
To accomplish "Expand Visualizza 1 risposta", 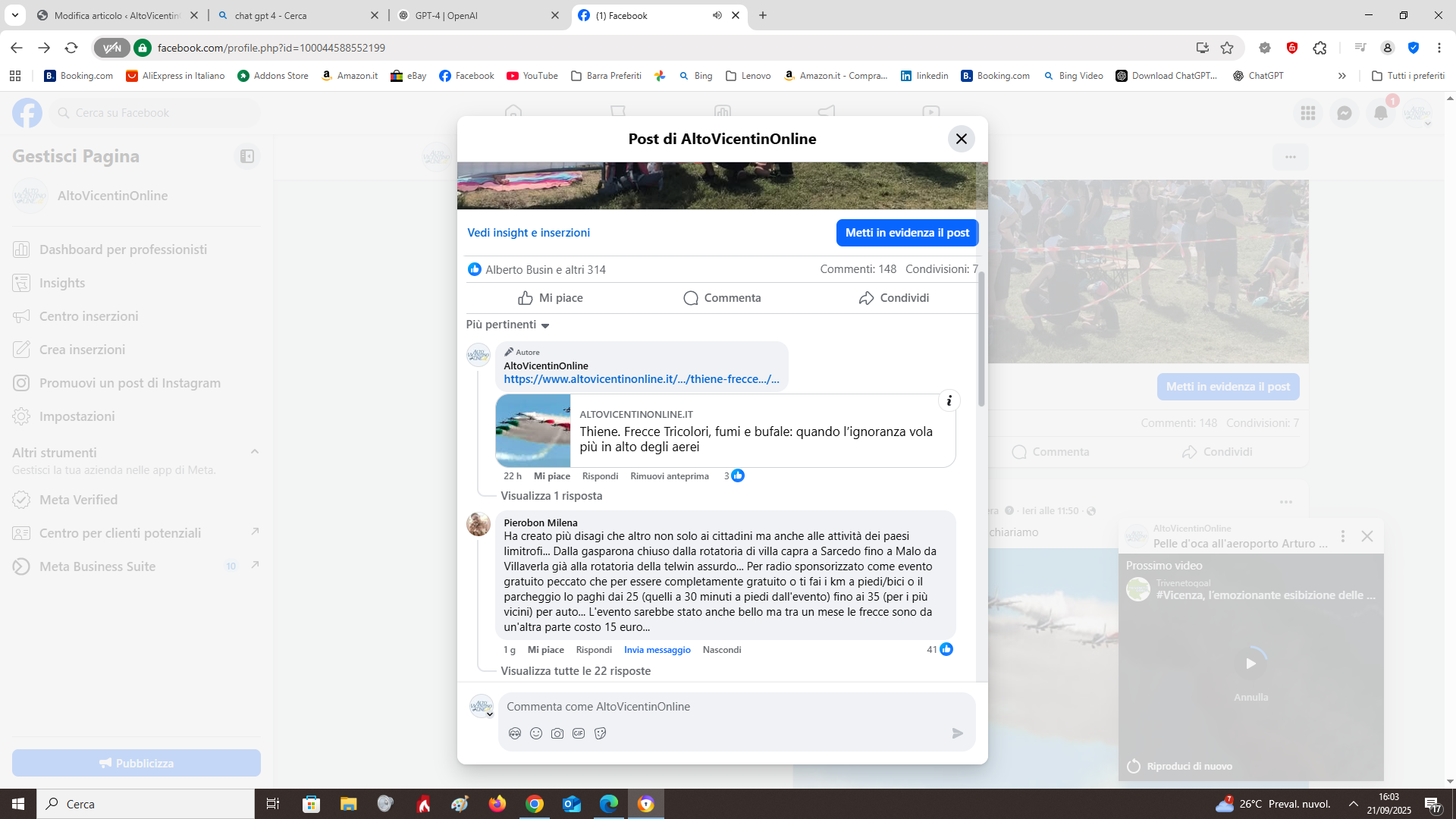I will coord(551,496).
